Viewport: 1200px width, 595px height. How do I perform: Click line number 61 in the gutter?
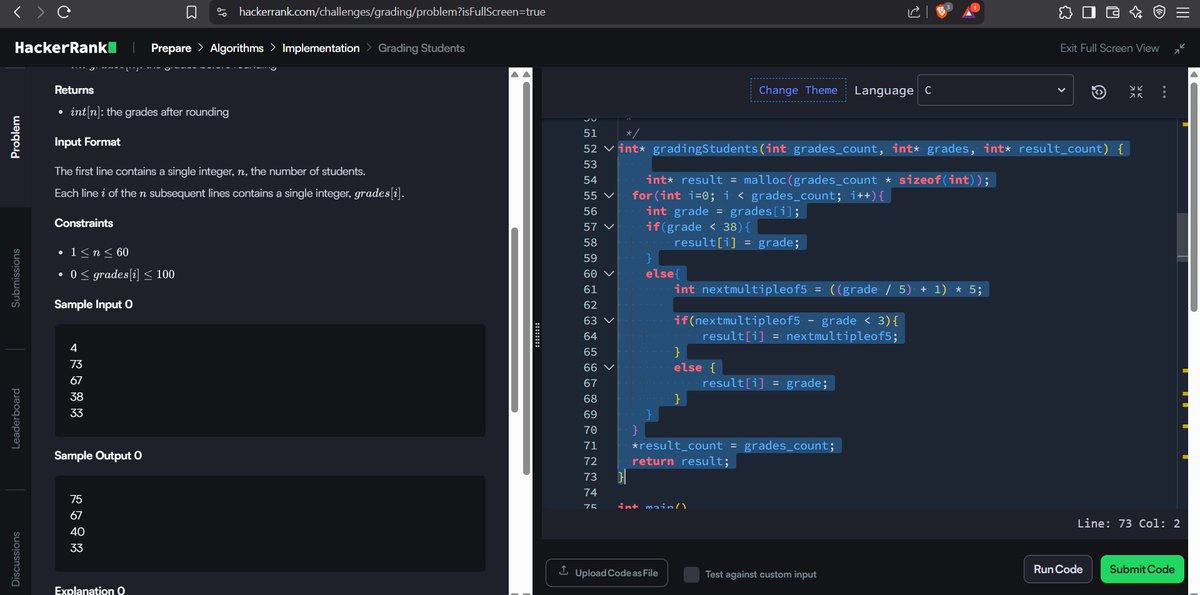pyautogui.click(x=590, y=289)
